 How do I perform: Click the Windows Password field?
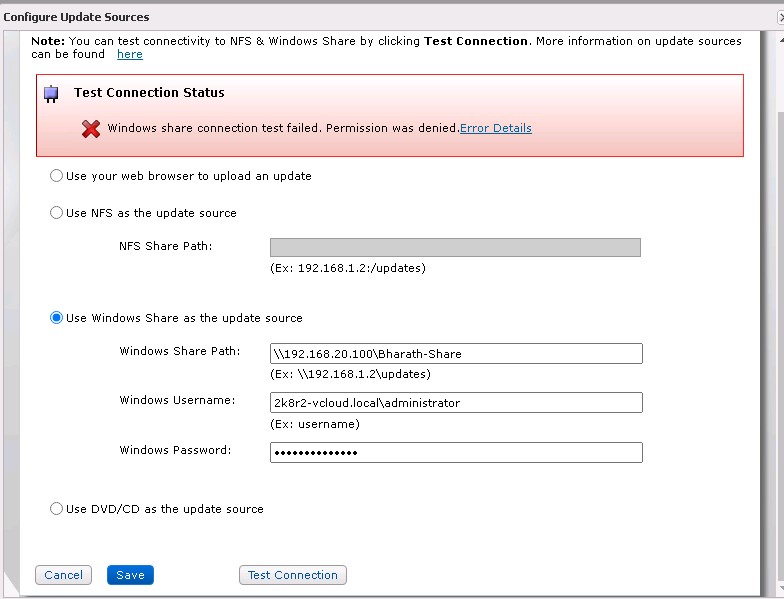456,453
